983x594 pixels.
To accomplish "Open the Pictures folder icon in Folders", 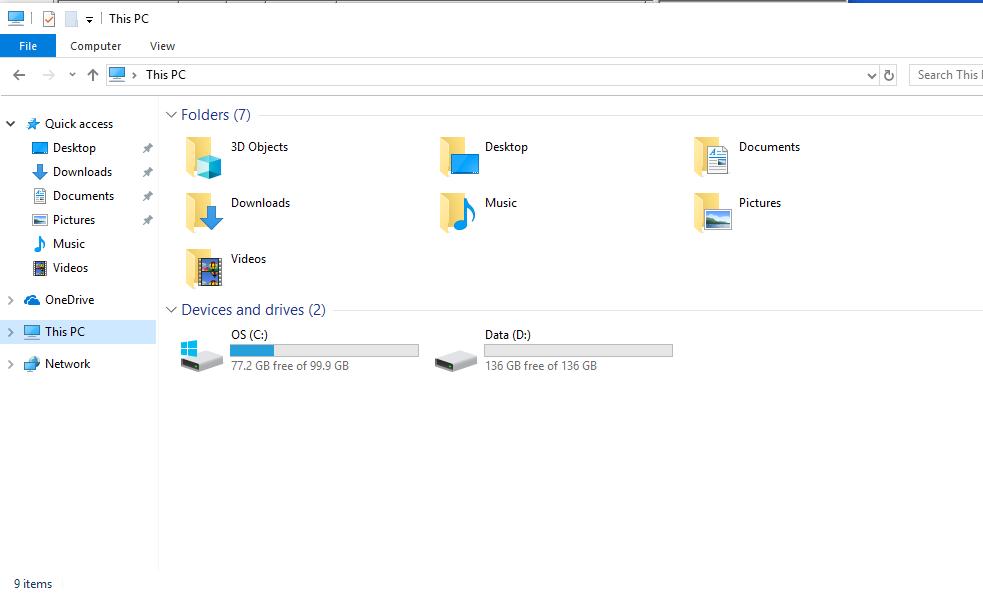I will [x=713, y=212].
